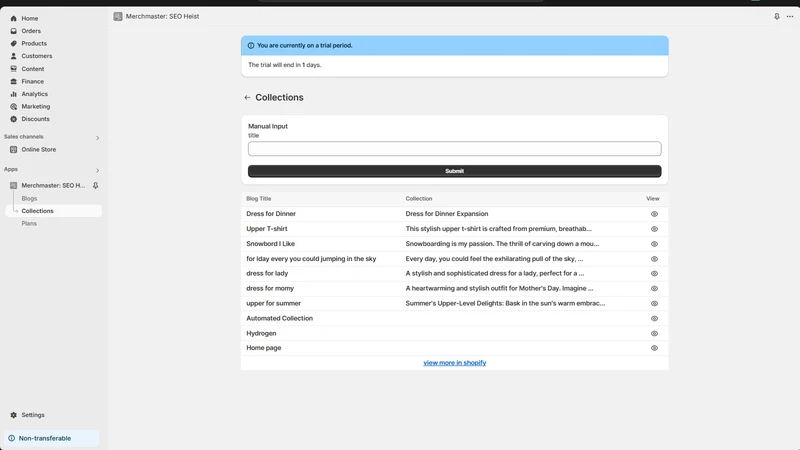View the Hydrogen row eye icon
800x450 pixels.
[x=654, y=334]
